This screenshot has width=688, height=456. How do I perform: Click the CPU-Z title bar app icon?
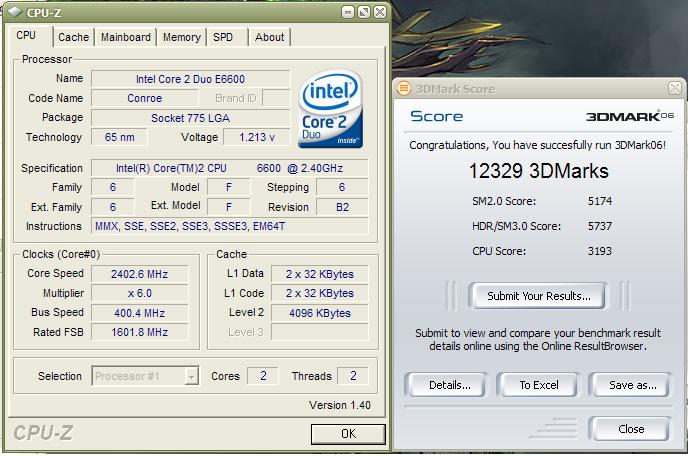coord(14,12)
